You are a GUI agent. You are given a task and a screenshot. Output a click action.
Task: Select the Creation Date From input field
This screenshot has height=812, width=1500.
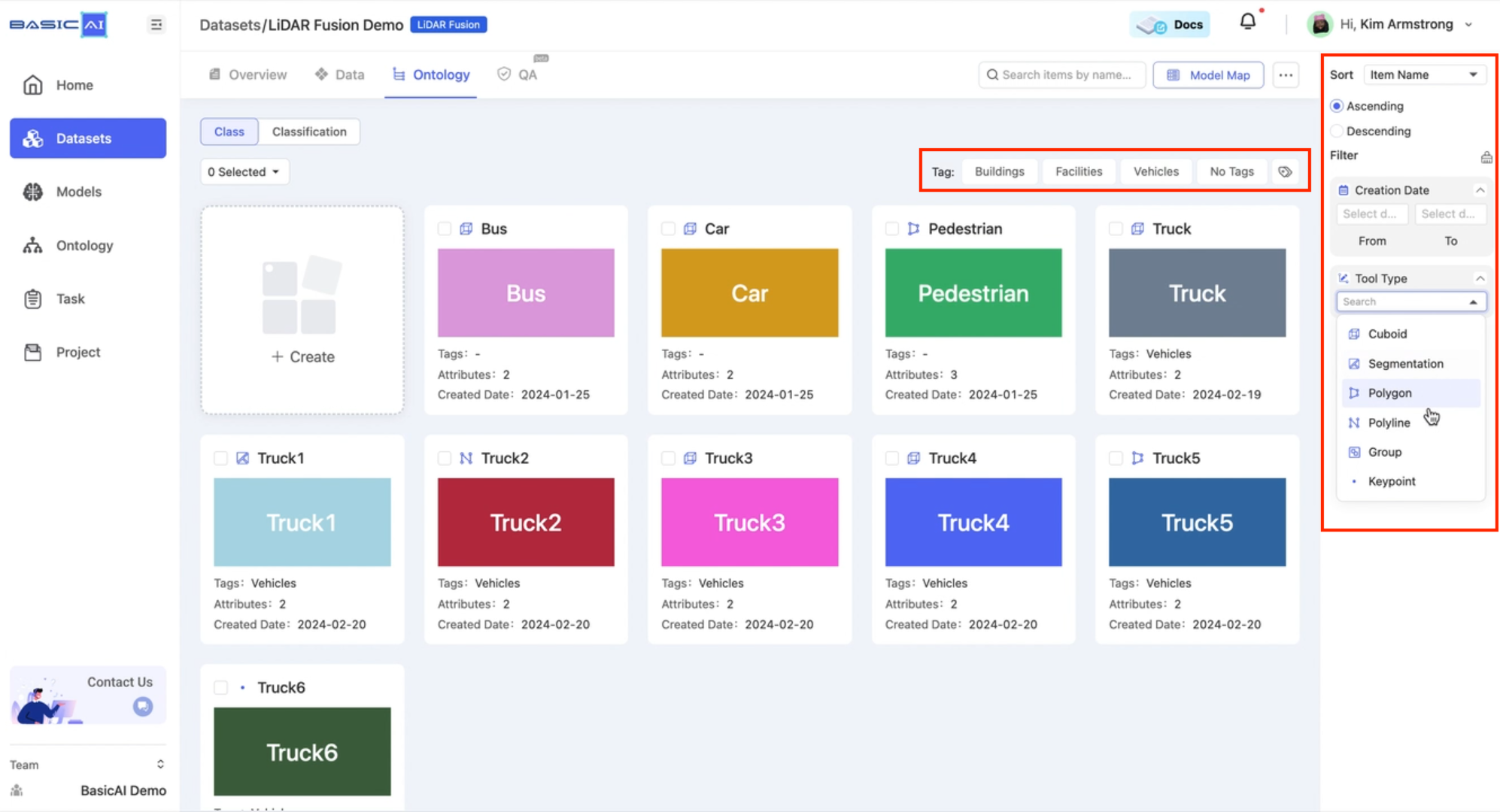coord(1372,214)
